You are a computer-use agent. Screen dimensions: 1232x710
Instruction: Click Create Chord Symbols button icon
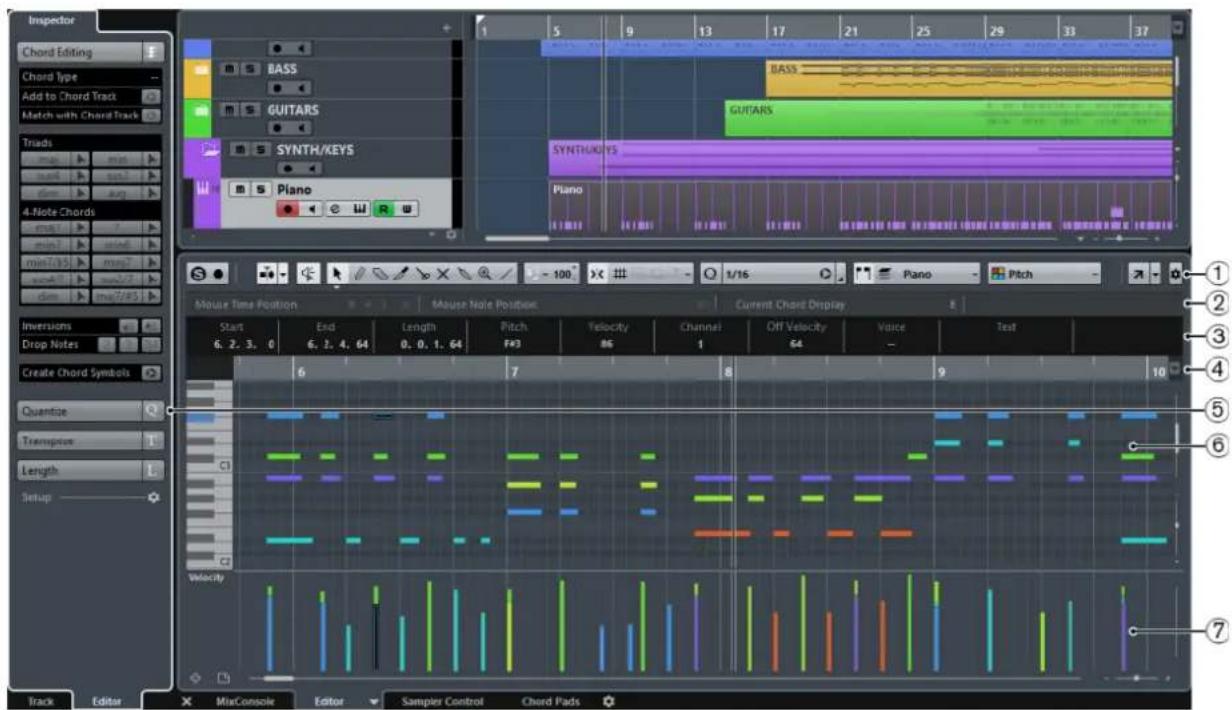coord(151,372)
